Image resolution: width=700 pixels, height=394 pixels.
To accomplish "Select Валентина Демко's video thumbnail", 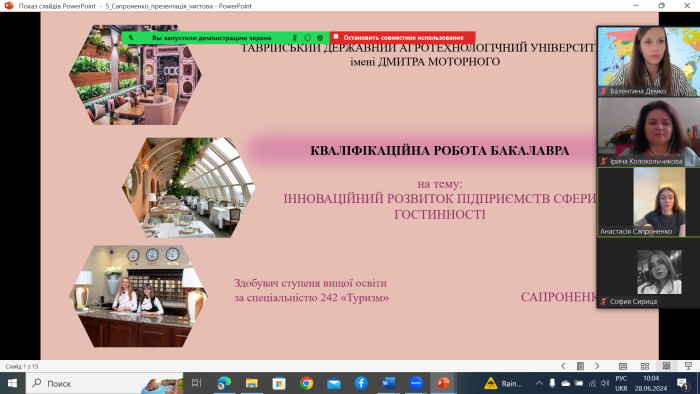I will [649, 61].
